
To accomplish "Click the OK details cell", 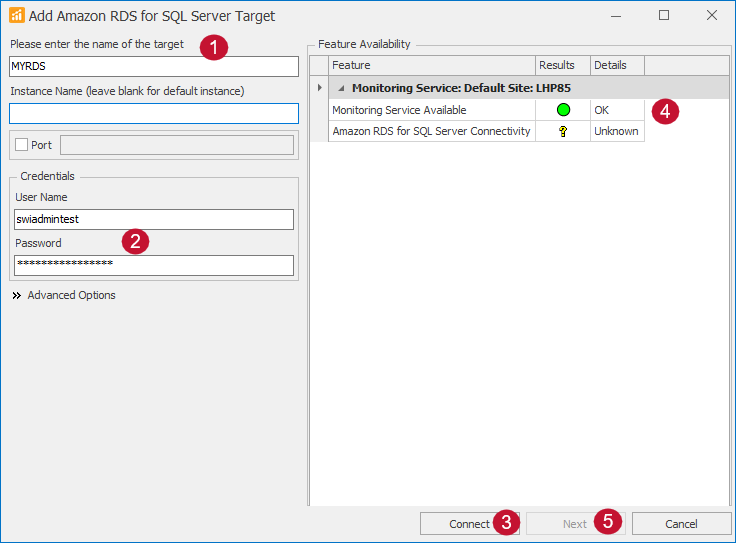I will (617, 110).
